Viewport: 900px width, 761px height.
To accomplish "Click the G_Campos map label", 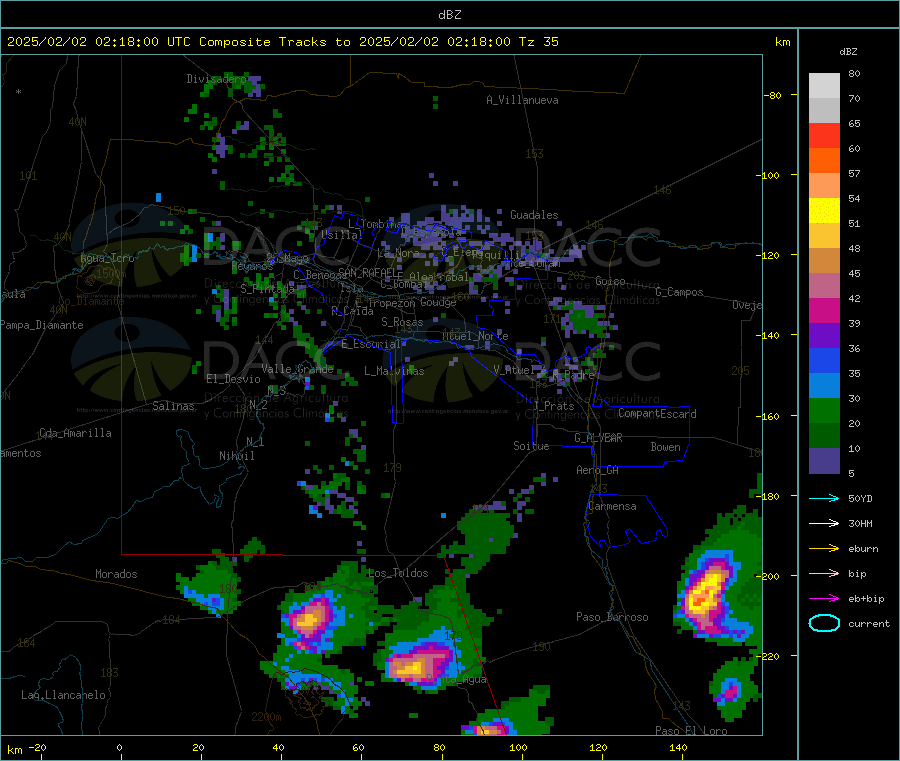I will pos(679,292).
